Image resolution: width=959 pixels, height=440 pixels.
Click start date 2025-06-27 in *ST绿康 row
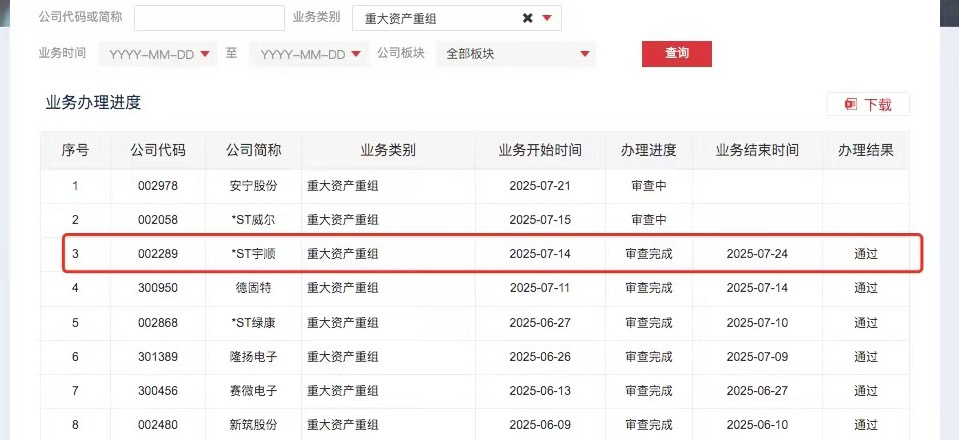(540, 323)
